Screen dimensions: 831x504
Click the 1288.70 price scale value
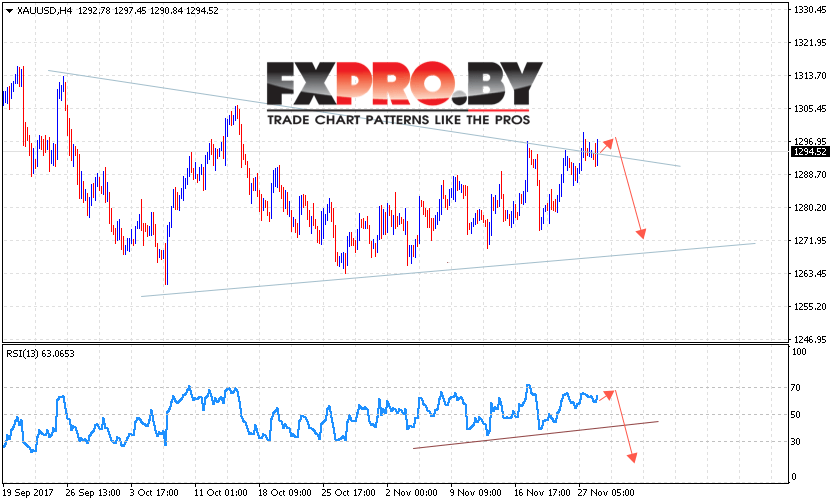tap(810, 174)
